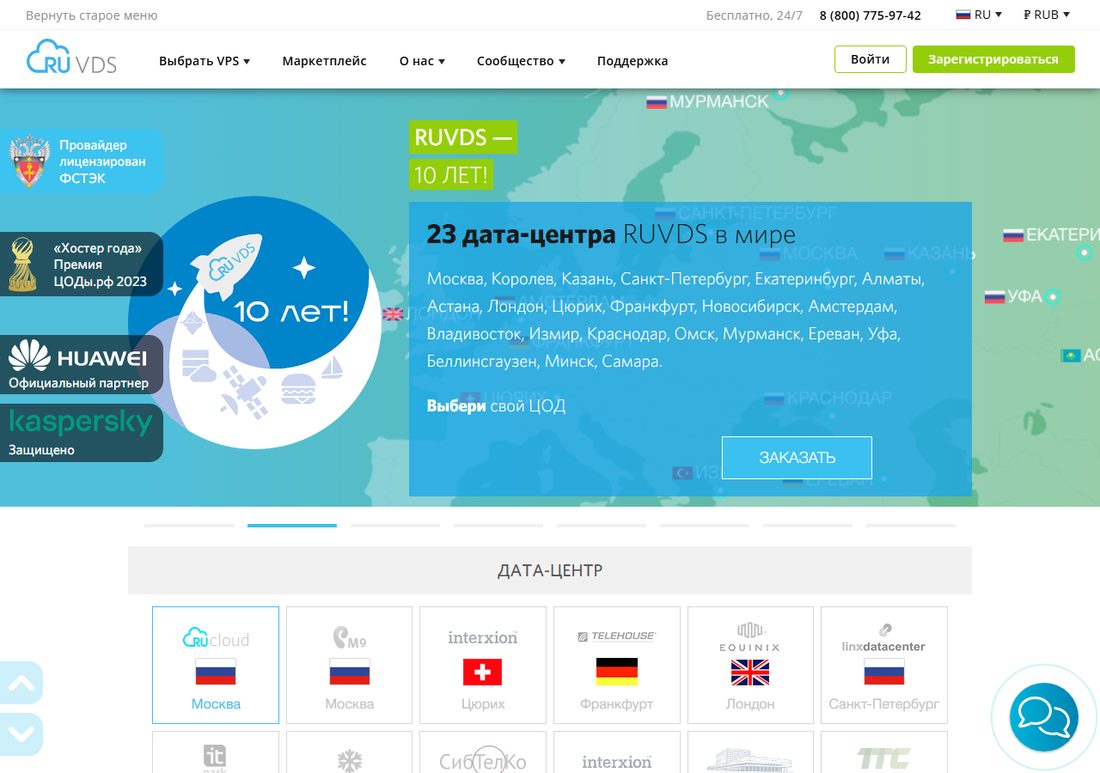1100x773 pixels.
Task: Click the Уфа marker on the map
Action: pyautogui.click(x=1052, y=297)
